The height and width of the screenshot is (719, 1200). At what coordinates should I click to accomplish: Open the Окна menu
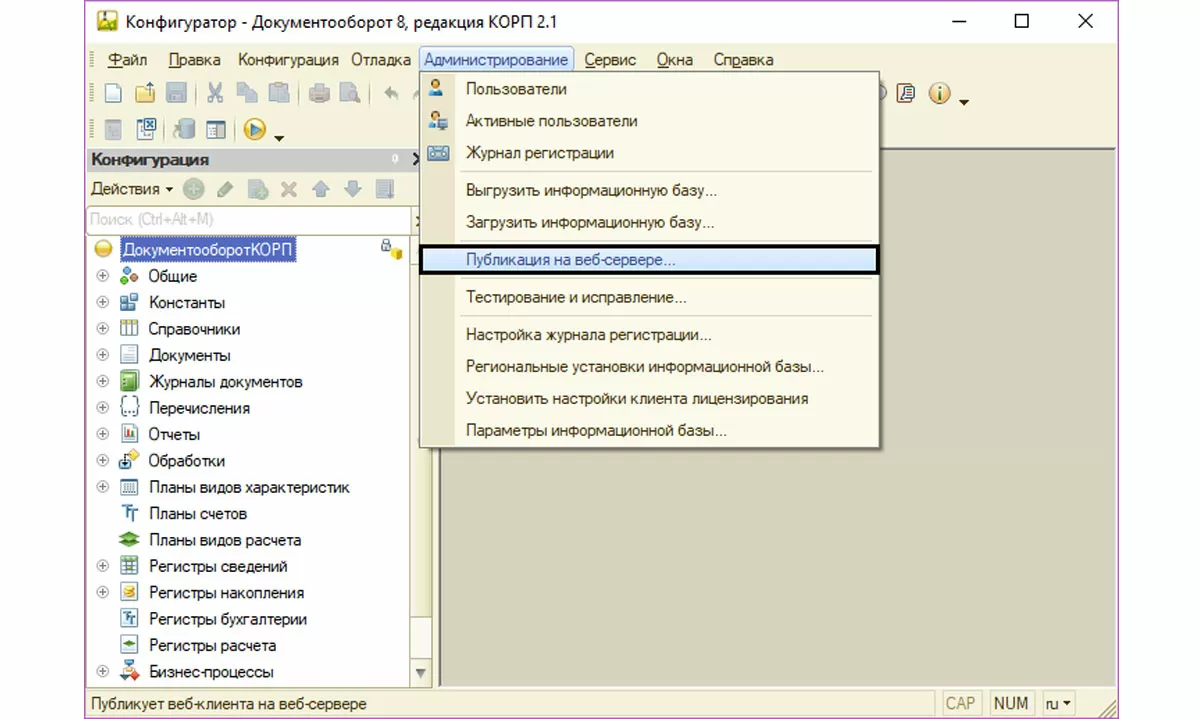pyautogui.click(x=675, y=60)
